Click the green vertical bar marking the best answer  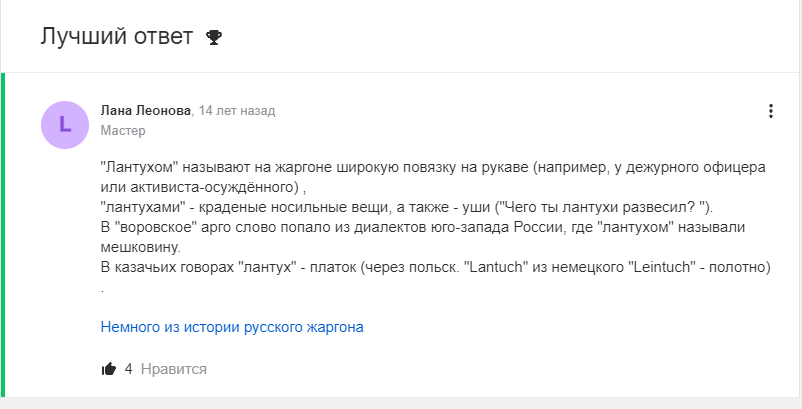click(x=3, y=235)
